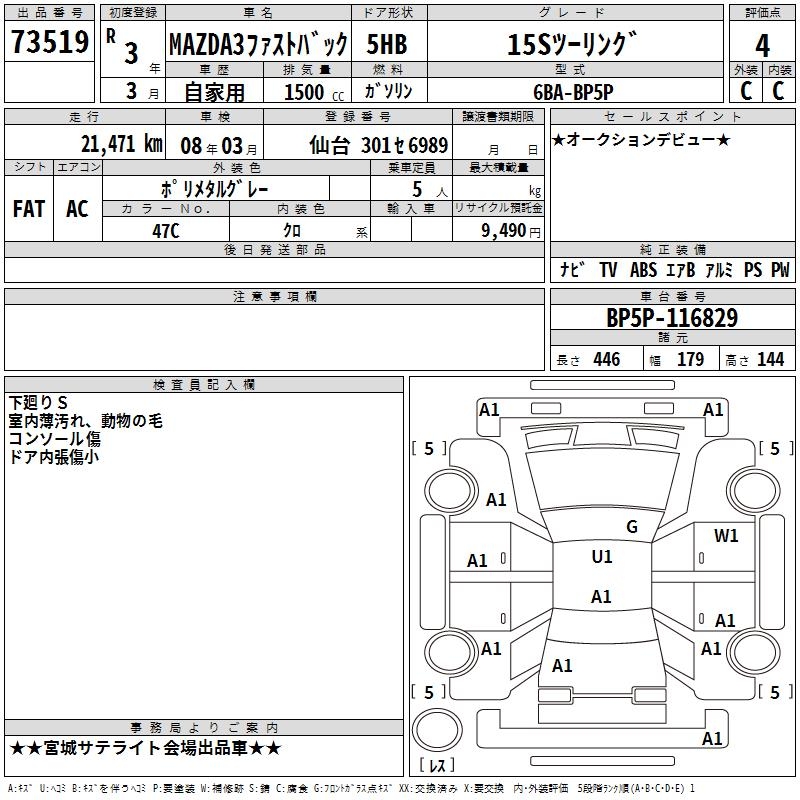This screenshot has width=800, height=800.
Task: Click the car name MAZDA3 ファストバック
Action: [x=257, y=45]
